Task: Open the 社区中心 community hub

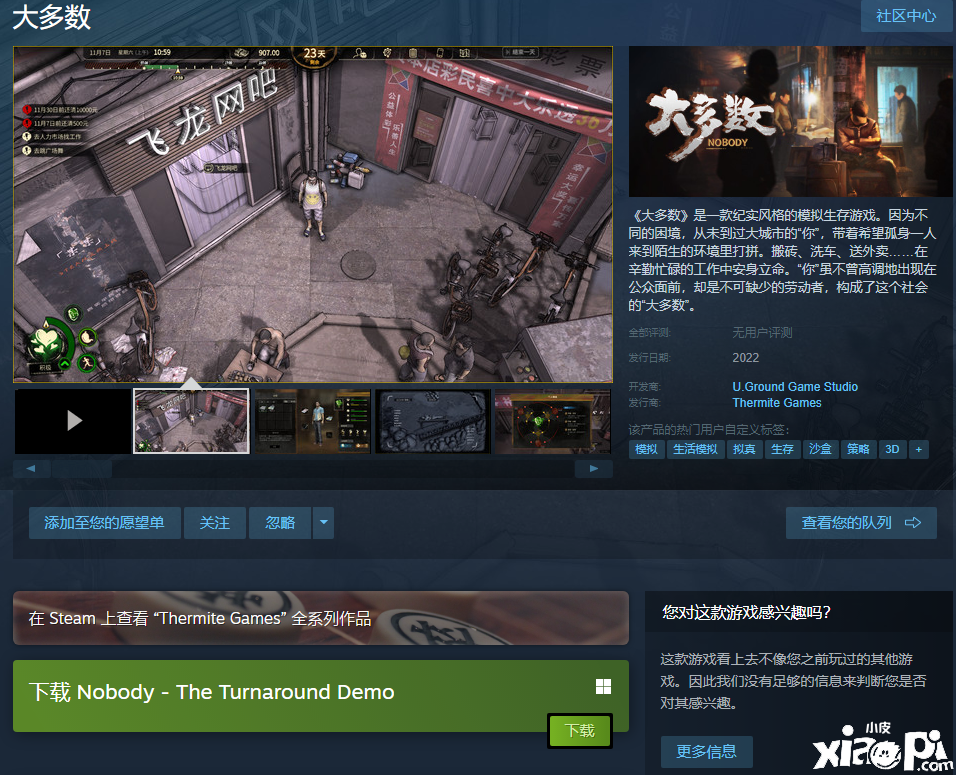Action: coord(906,16)
